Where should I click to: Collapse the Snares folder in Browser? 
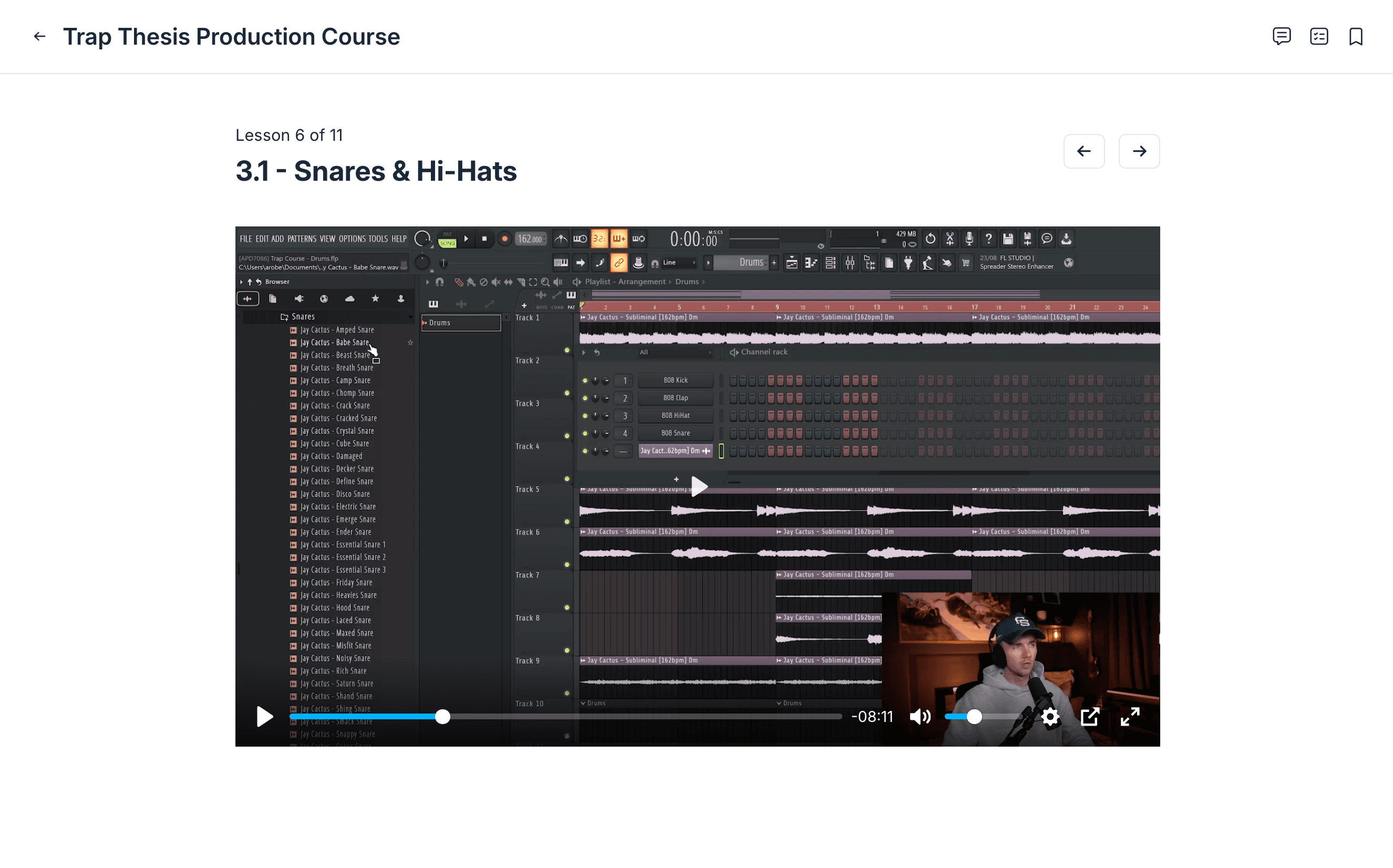(298, 317)
